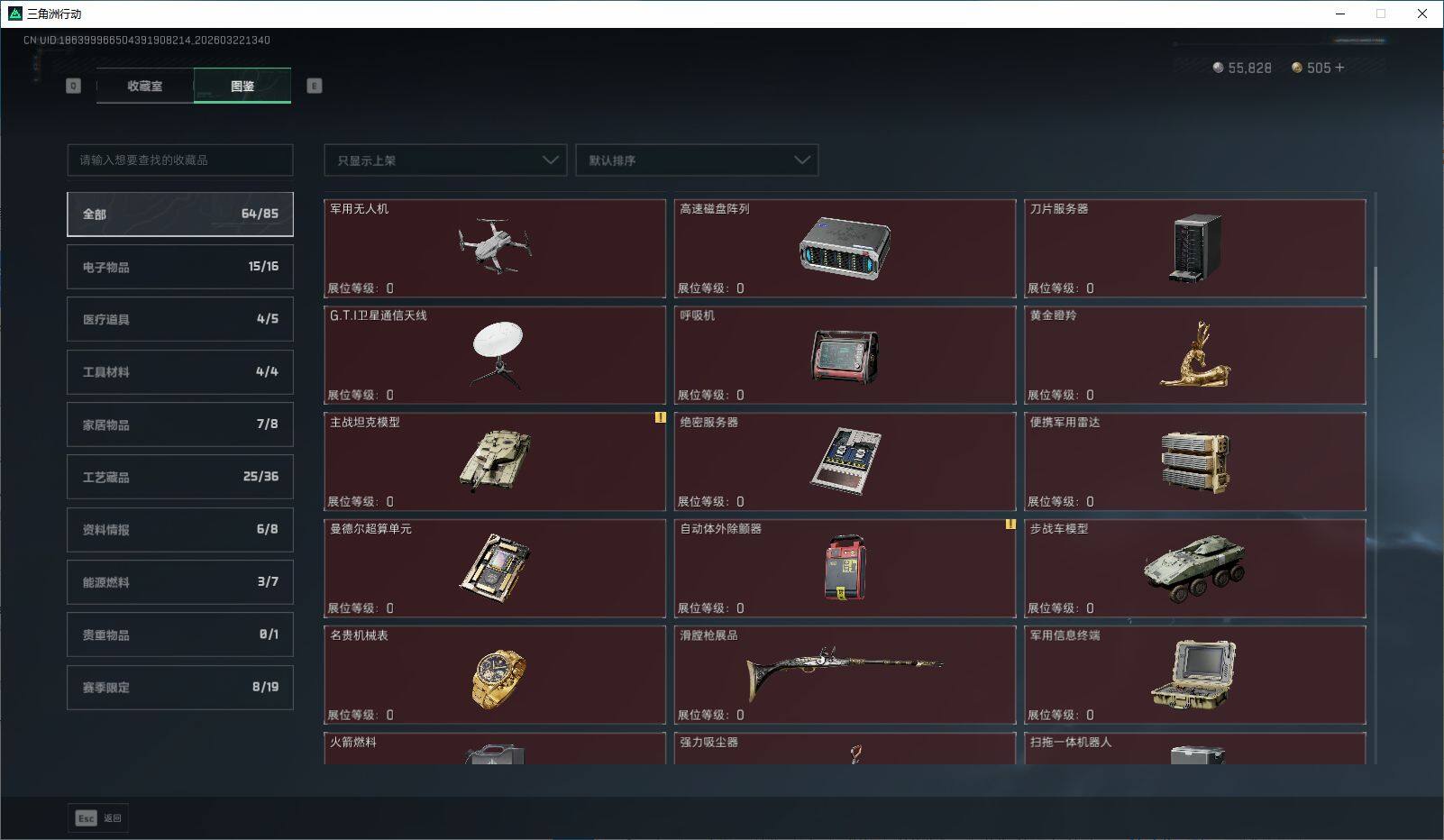Open the 黄金瞪羚 collectible entry
The image size is (1444, 840).
(x=1195, y=355)
